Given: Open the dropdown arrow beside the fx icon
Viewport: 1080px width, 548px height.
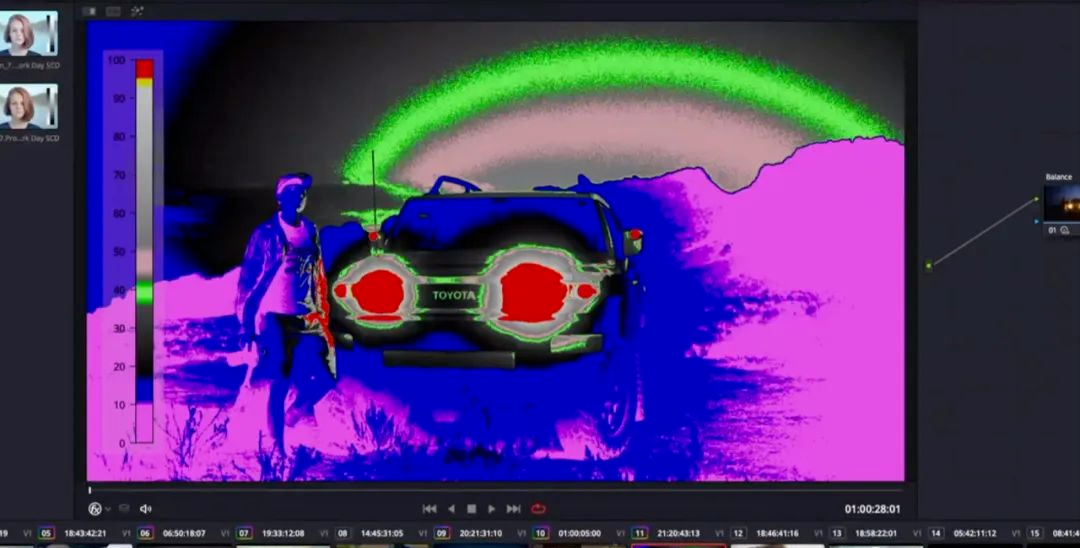Looking at the screenshot, I should click(108, 509).
